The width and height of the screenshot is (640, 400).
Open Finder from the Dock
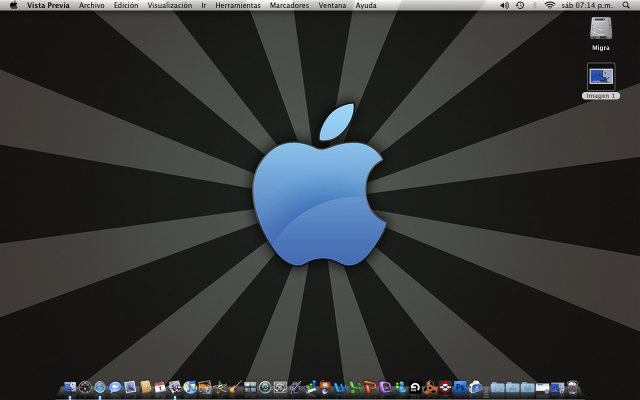(70, 387)
